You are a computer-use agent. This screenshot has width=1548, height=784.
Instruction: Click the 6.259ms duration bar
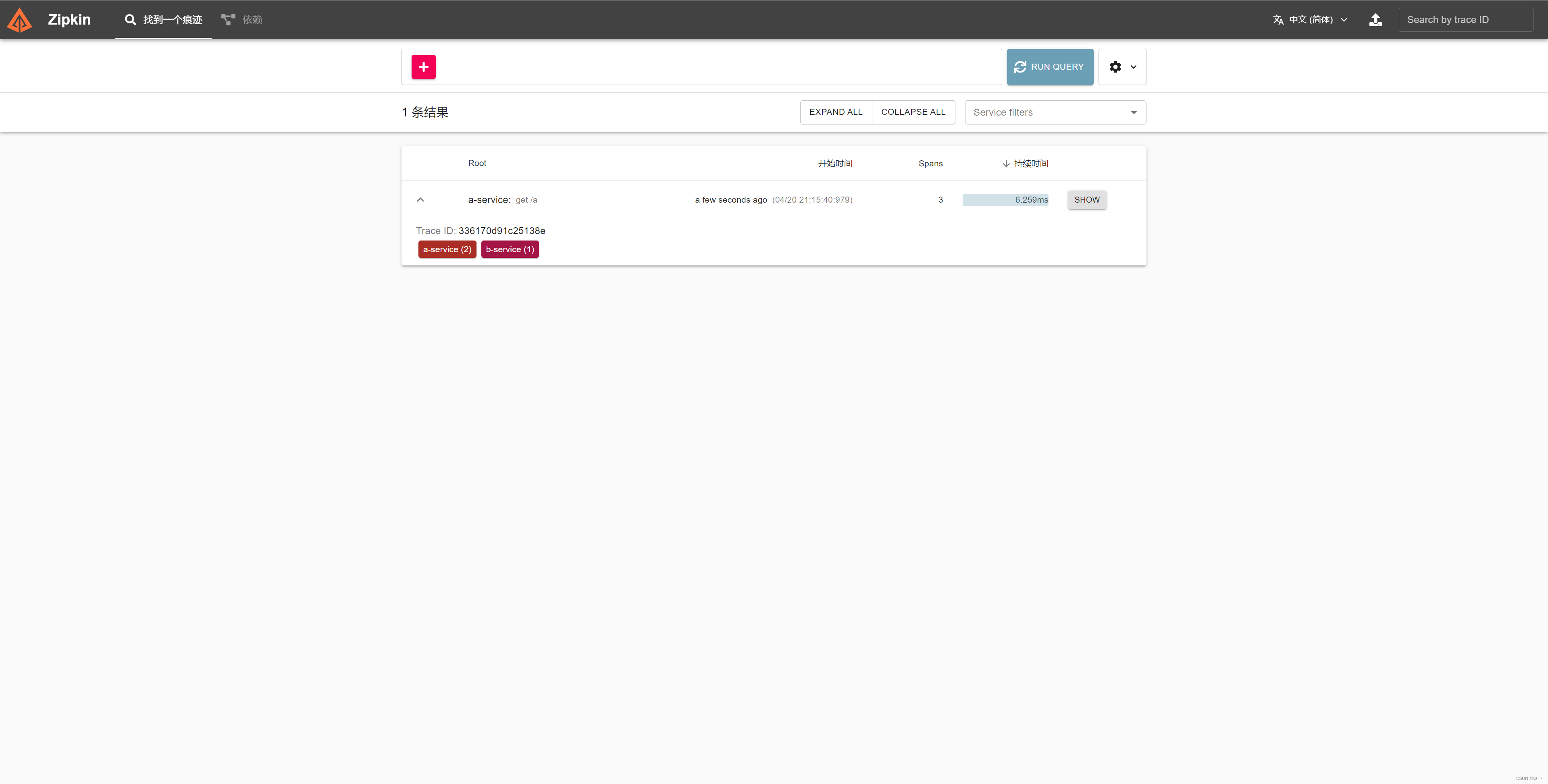click(x=1005, y=199)
